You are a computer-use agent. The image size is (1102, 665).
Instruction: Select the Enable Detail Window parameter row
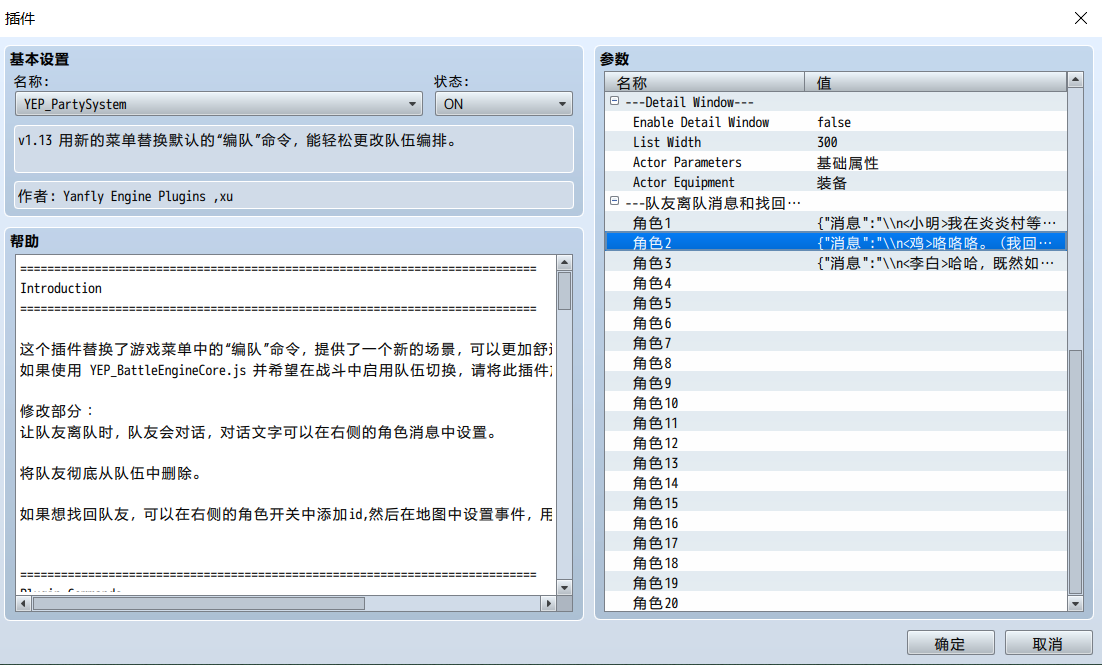click(x=836, y=122)
